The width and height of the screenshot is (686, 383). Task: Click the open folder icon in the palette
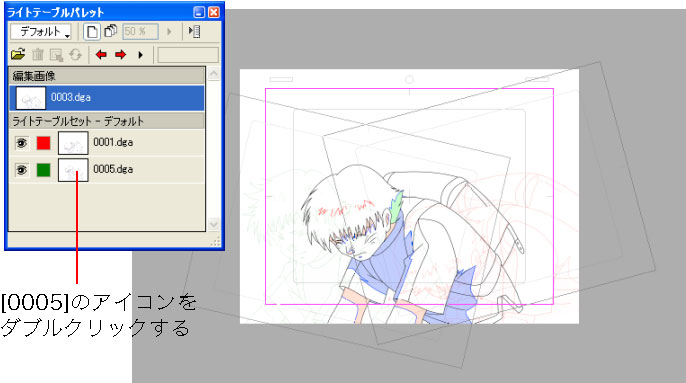click(18, 55)
